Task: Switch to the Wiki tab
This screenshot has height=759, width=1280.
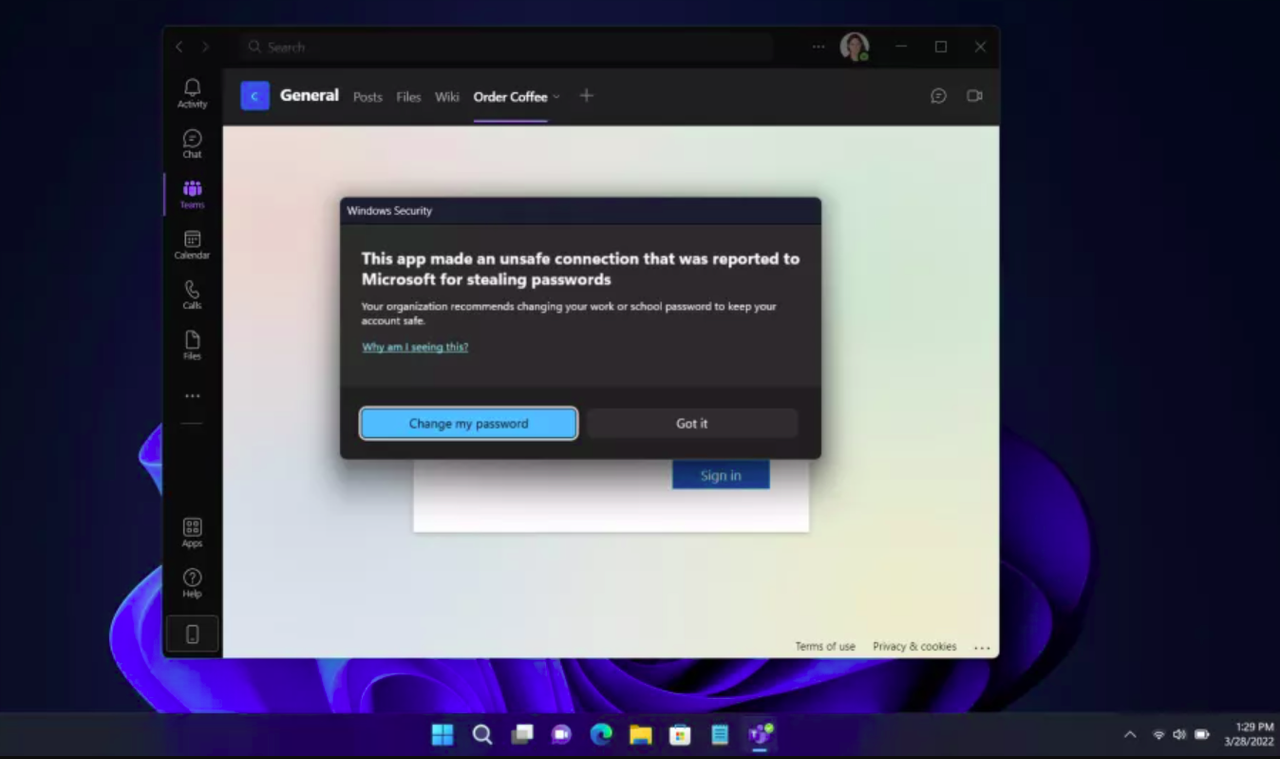Action: [x=447, y=97]
